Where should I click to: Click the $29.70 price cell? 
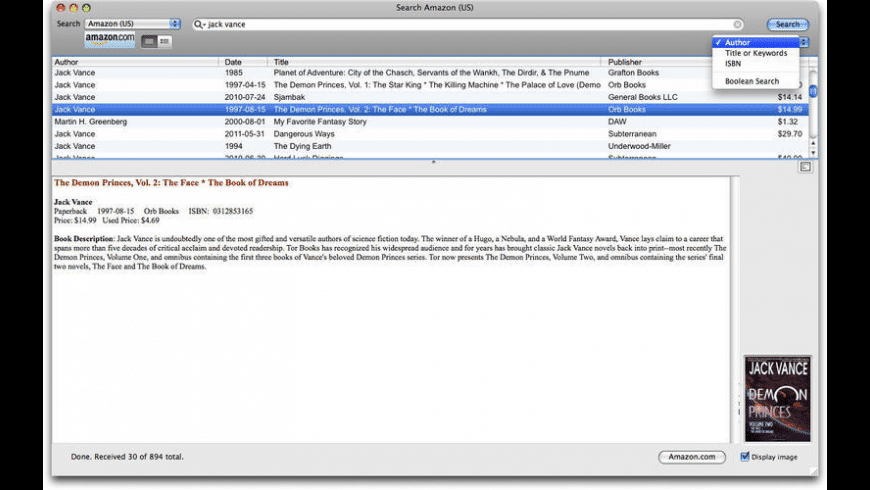[x=790, y=134]
